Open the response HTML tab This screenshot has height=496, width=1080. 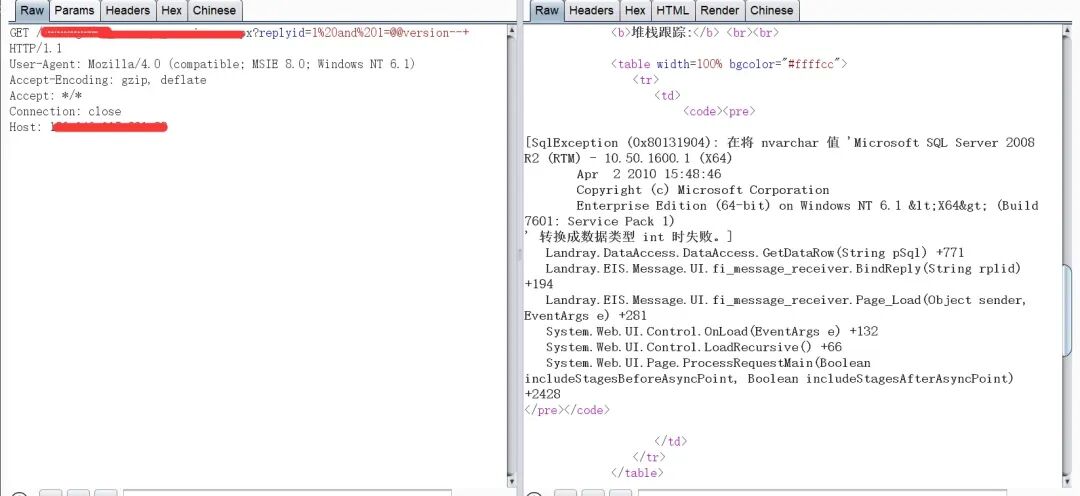point(672,10)
